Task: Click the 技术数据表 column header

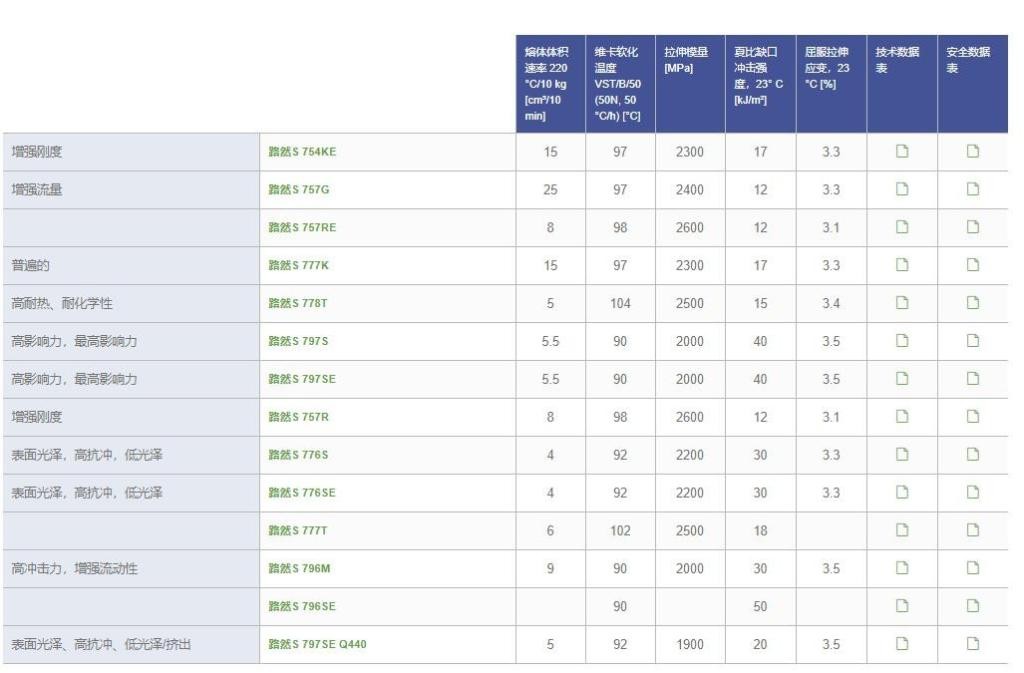Action: tap(900, 60)
